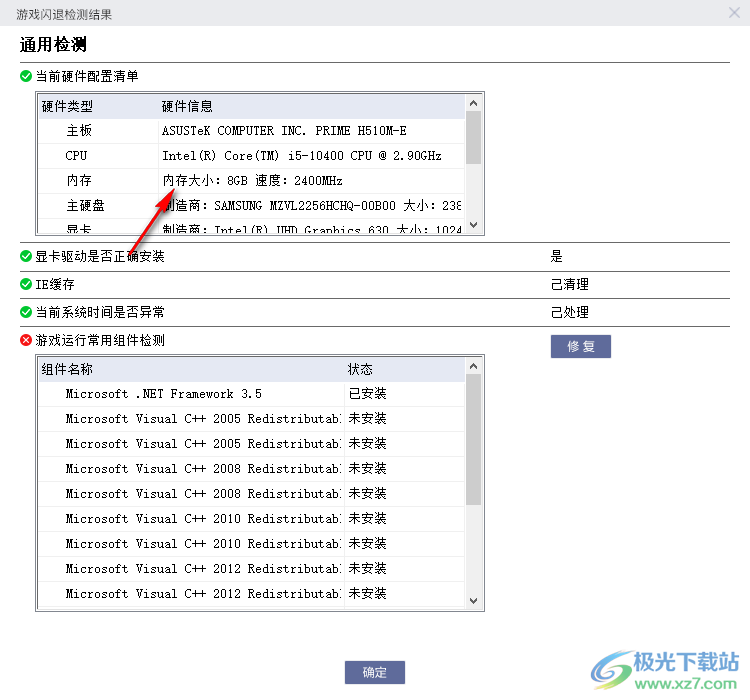Viewport: 750px width, 700px height.
Task: Click the green check beside 当前硬件配置清单
Action: [x=26, y=76]
